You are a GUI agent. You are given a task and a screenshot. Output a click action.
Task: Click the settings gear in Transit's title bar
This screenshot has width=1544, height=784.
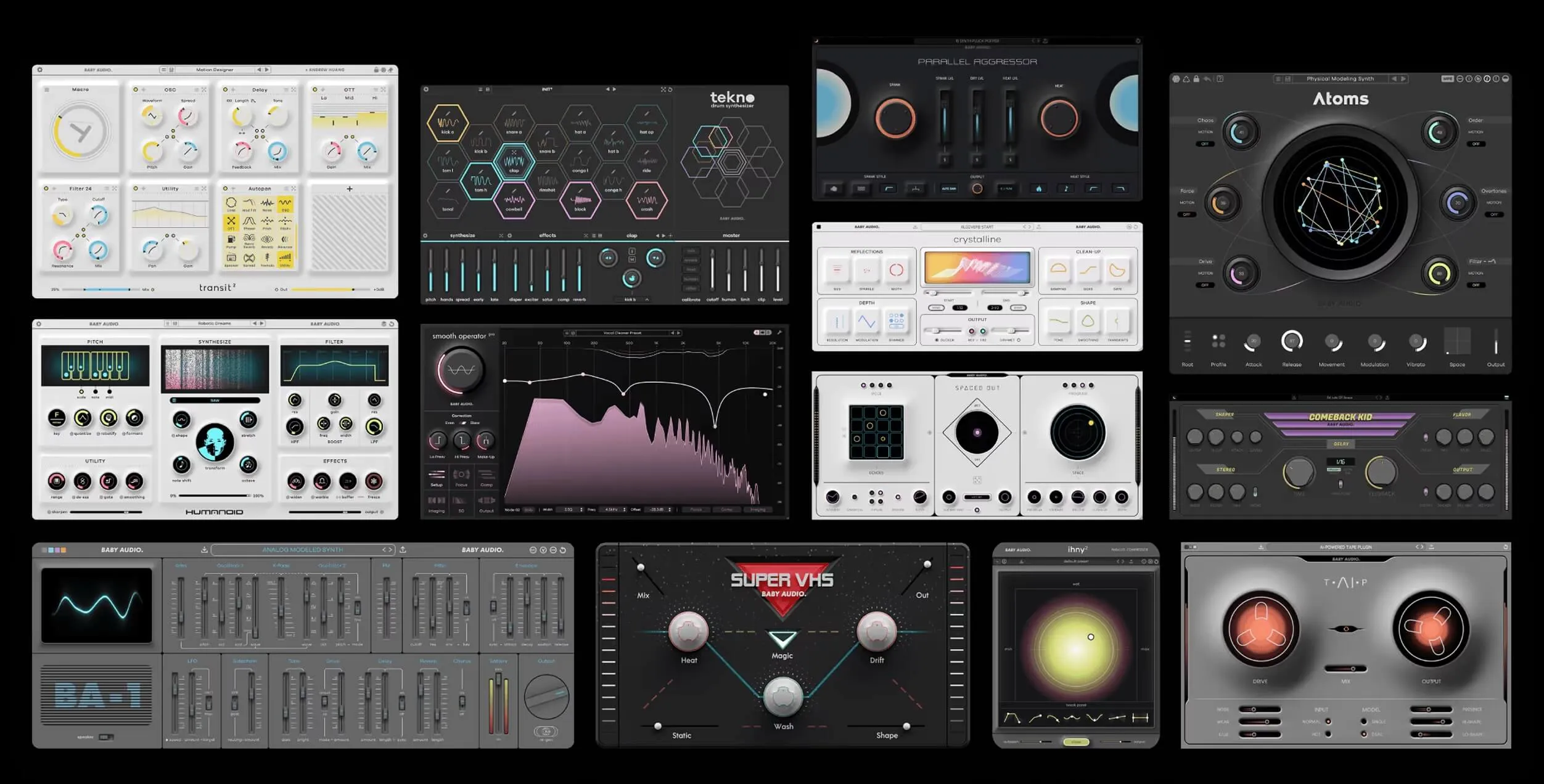(40, 70)
